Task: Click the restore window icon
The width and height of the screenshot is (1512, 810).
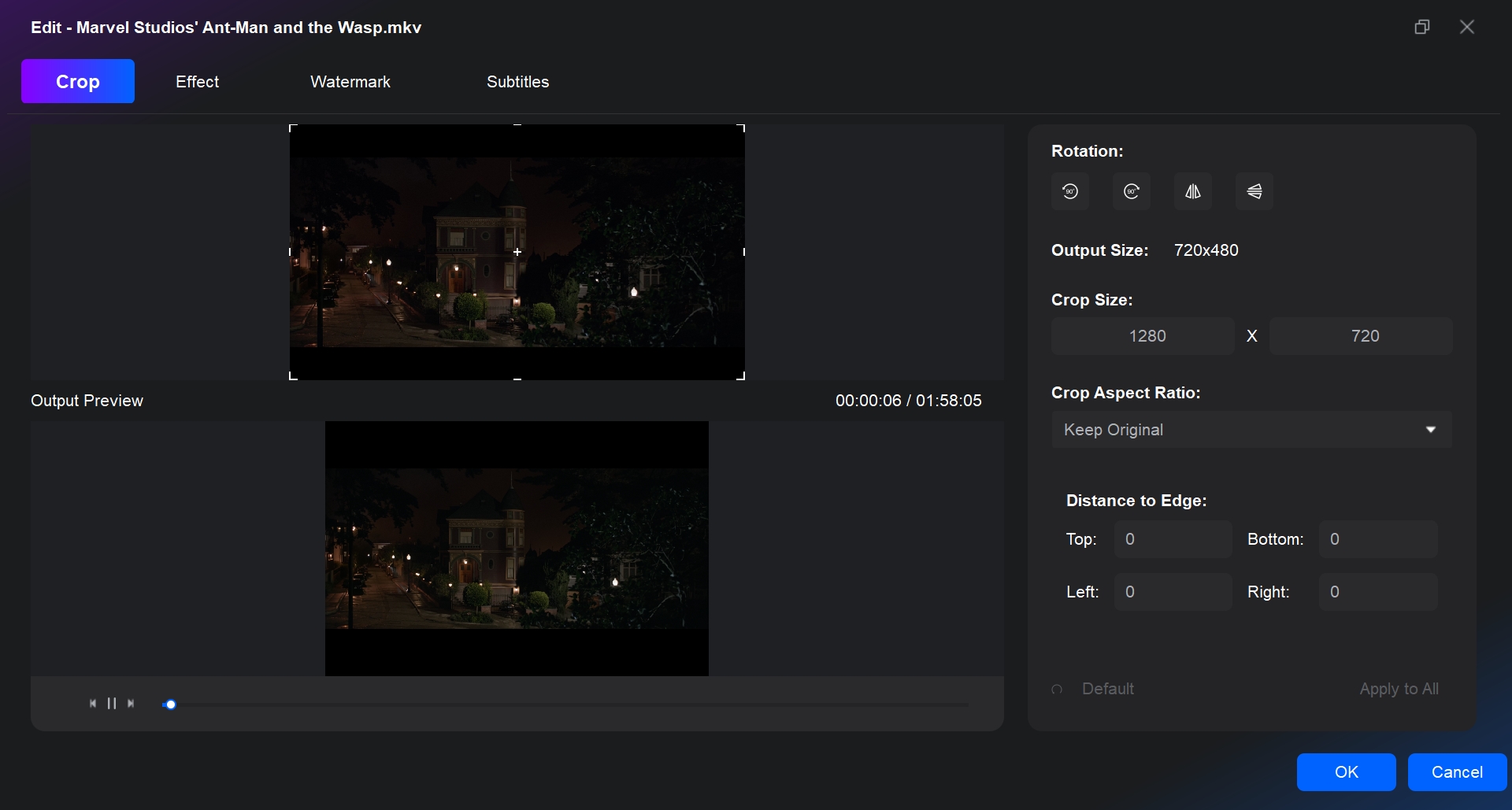Action: (1422, 26)
